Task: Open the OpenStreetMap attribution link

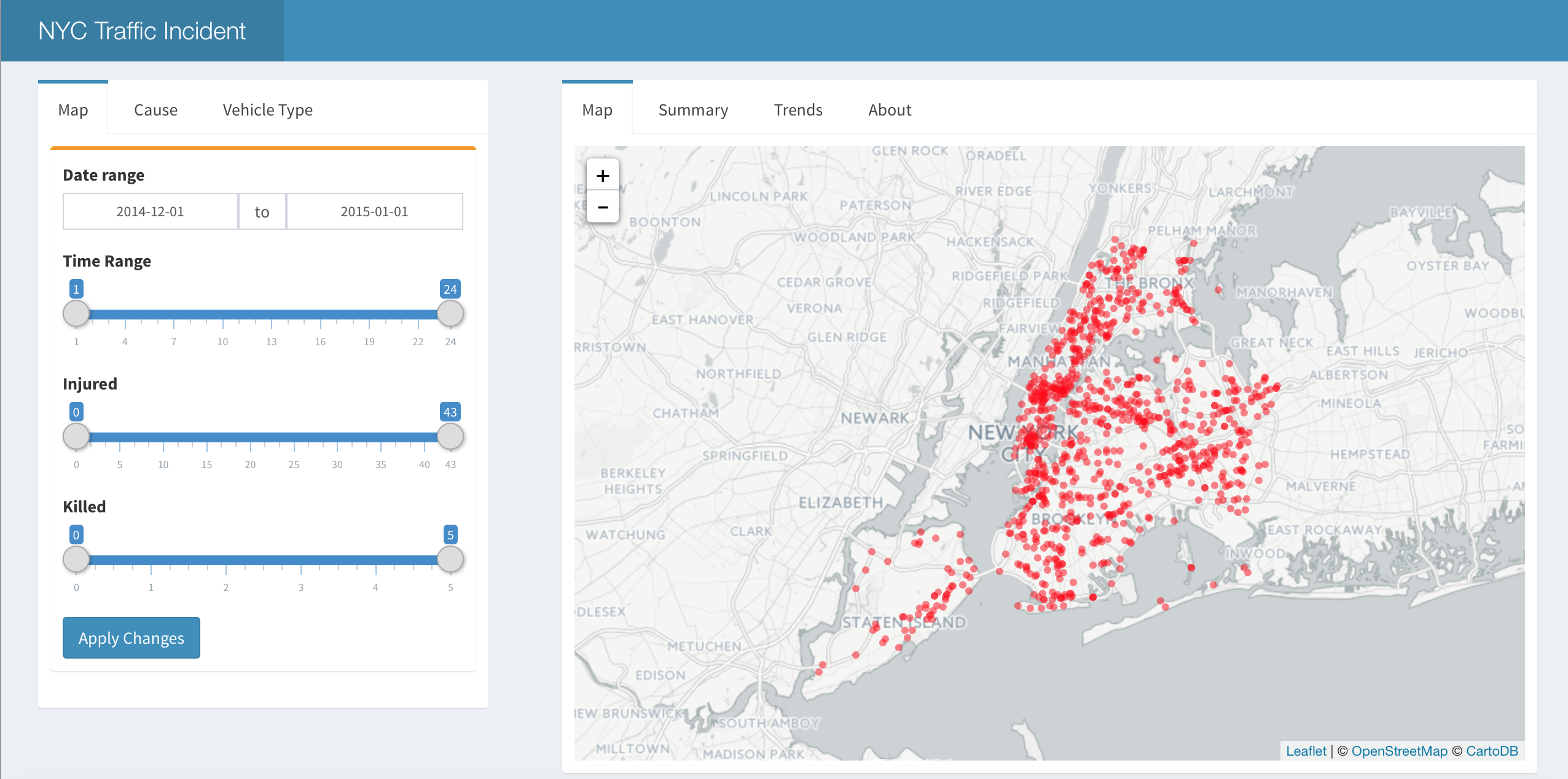Action: point(1399,751)
